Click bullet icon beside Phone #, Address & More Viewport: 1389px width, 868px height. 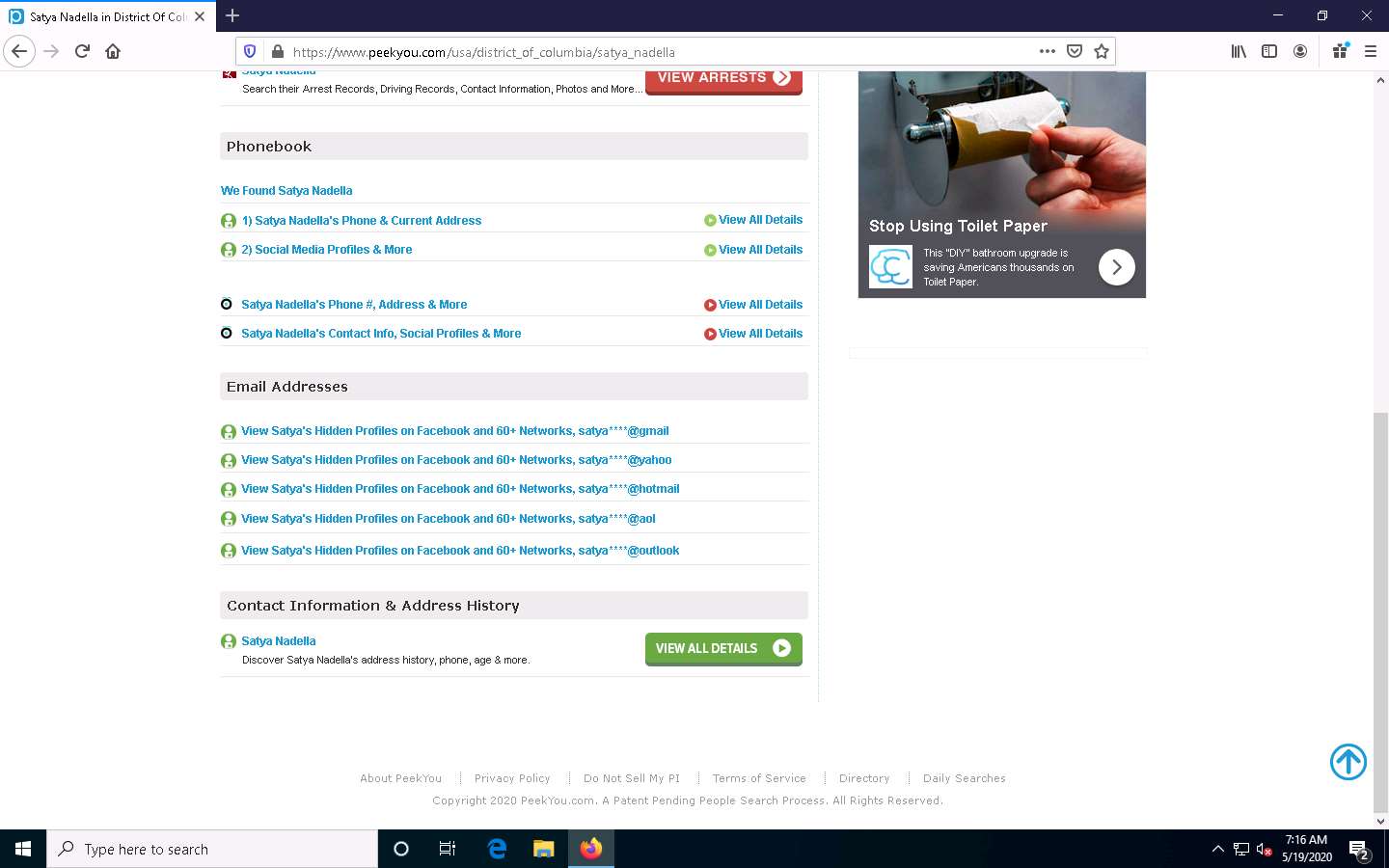pyautogui.click(x=227, y=304)
